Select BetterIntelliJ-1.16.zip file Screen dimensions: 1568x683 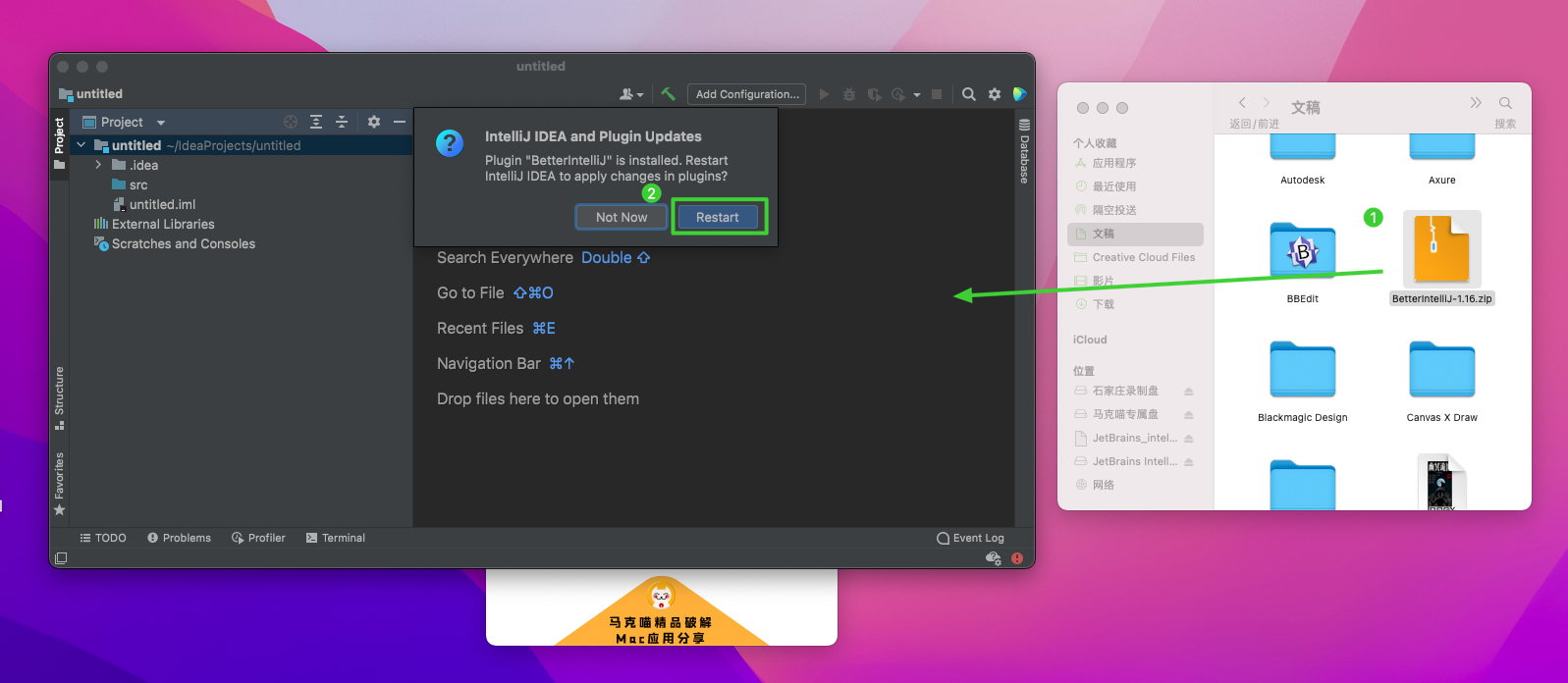[x=1441, y=257]
